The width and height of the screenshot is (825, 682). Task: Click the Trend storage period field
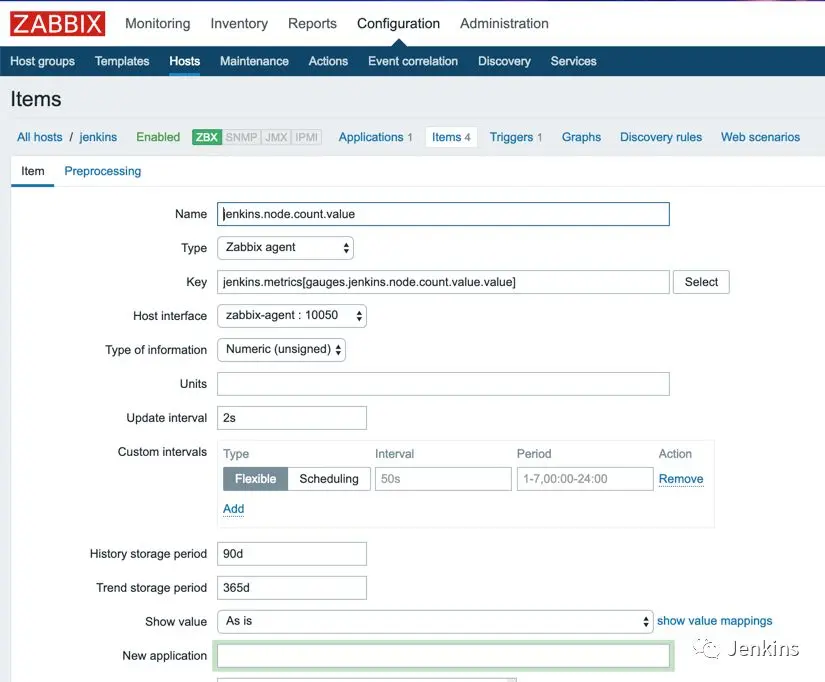pyautogui.click(x=291, y=588)
